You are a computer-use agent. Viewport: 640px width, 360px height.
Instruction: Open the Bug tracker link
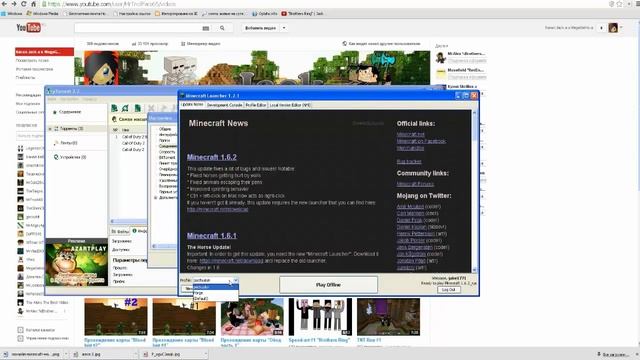(x=409, y=162)
